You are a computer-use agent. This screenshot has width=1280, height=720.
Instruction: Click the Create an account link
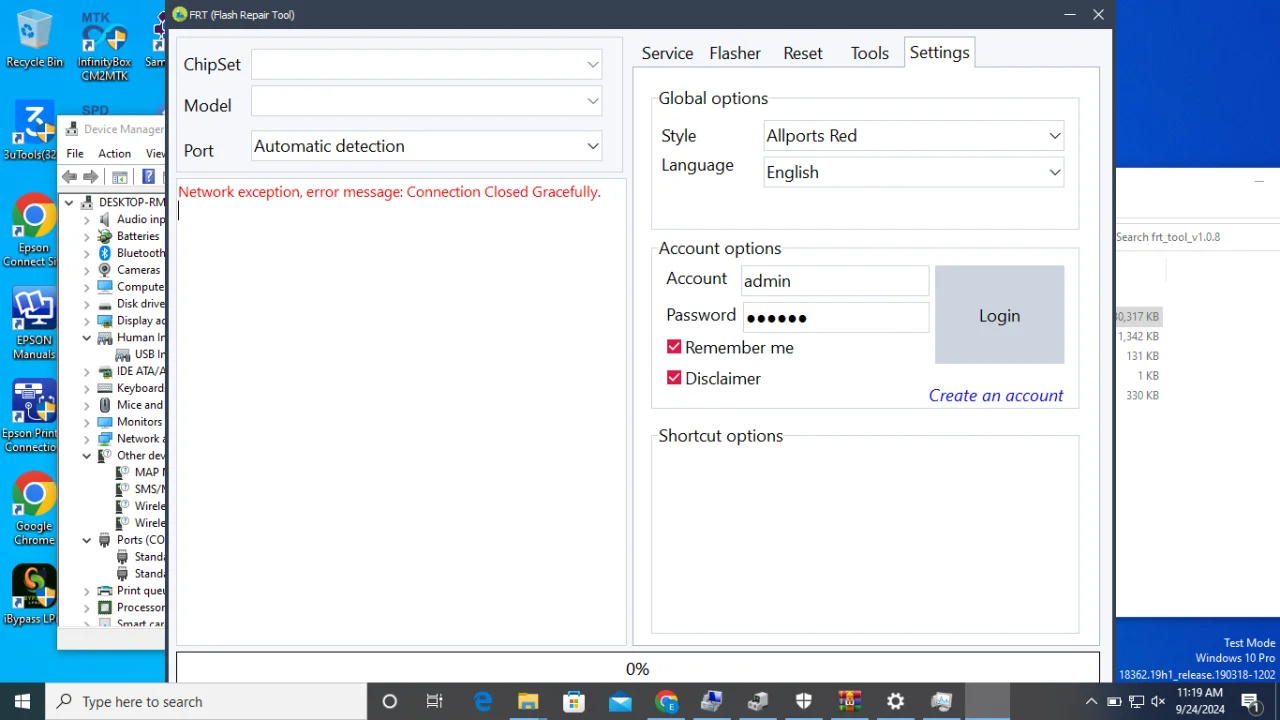[x=996, y=395]
